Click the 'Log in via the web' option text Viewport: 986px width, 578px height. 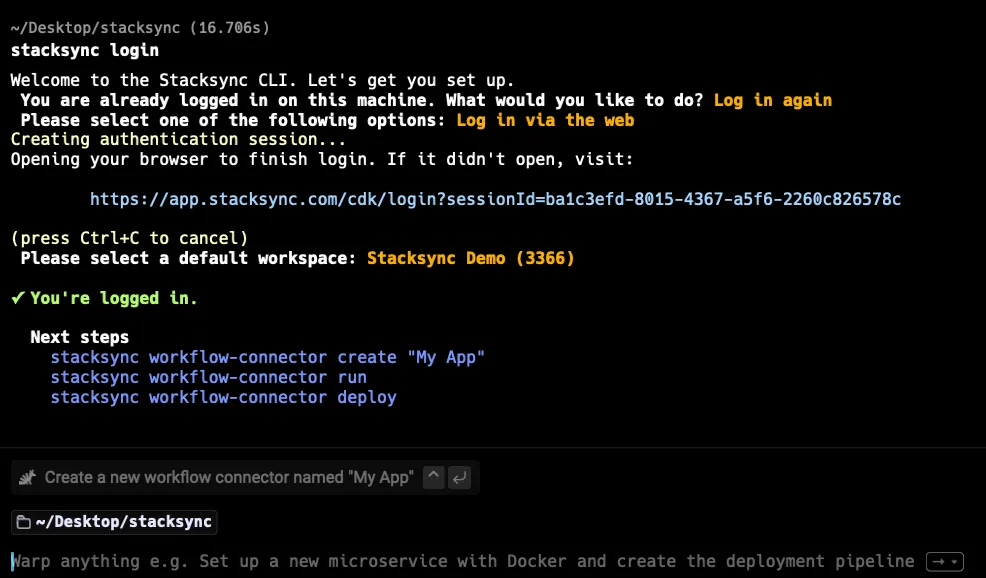point(545,120)
